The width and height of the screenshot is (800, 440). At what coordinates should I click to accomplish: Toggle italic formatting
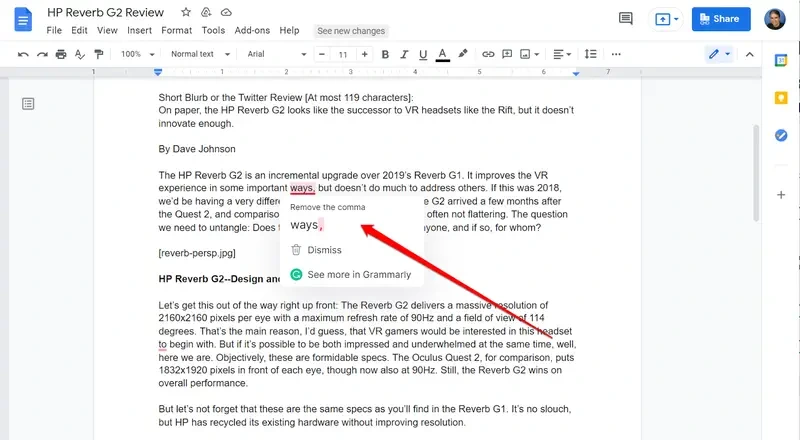(404, 54)
